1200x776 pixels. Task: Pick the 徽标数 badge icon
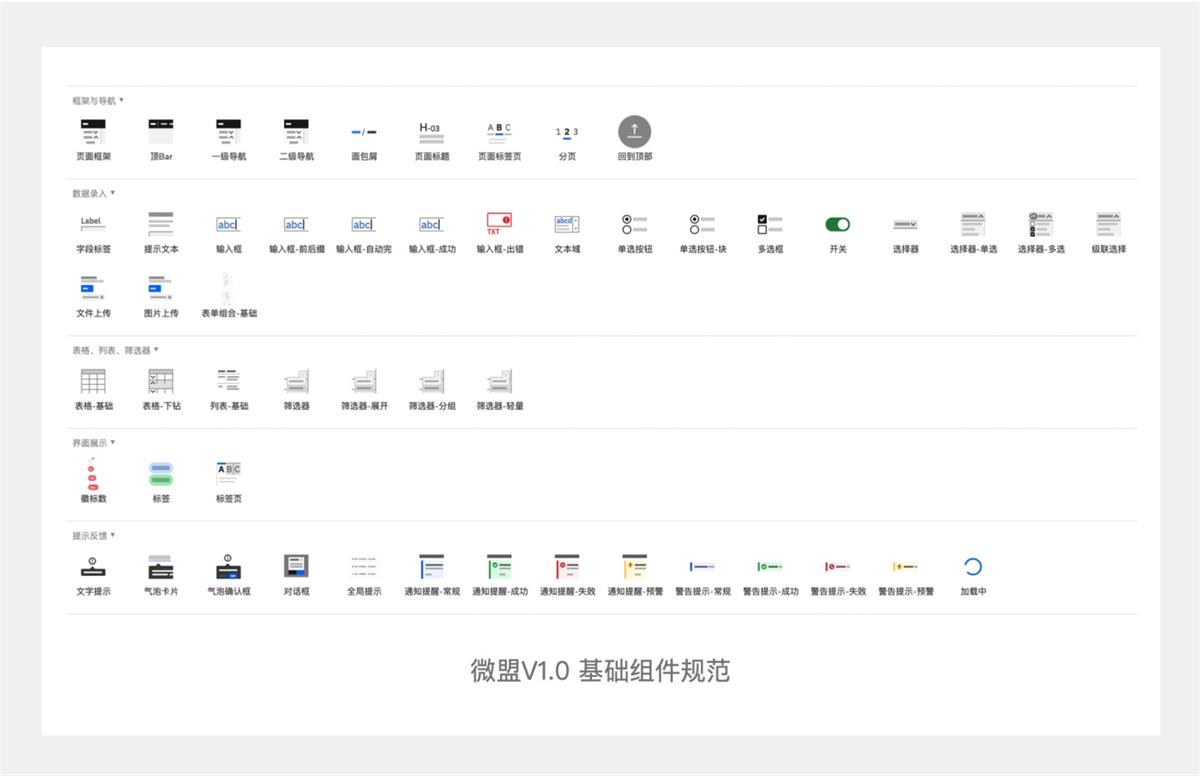click(x=92, y=474)
